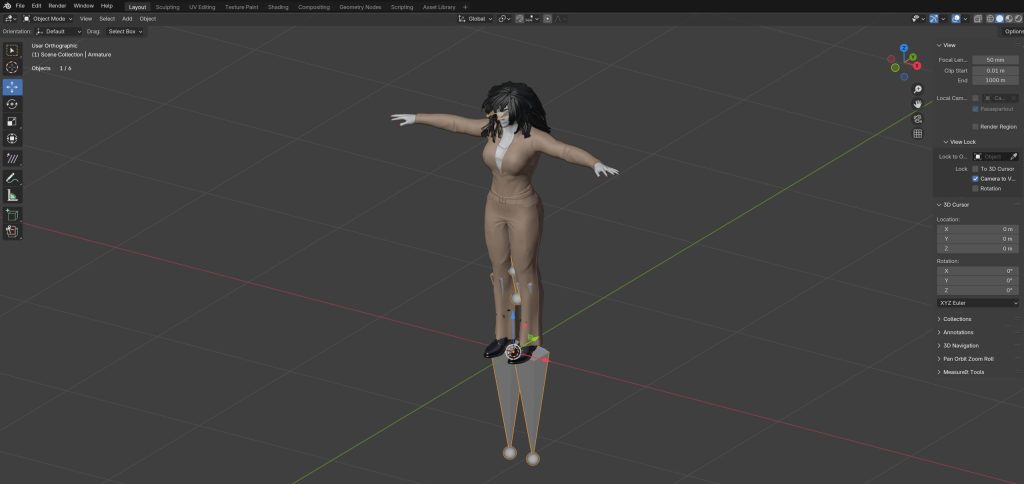Click the pan view hand gizmo

918,104
